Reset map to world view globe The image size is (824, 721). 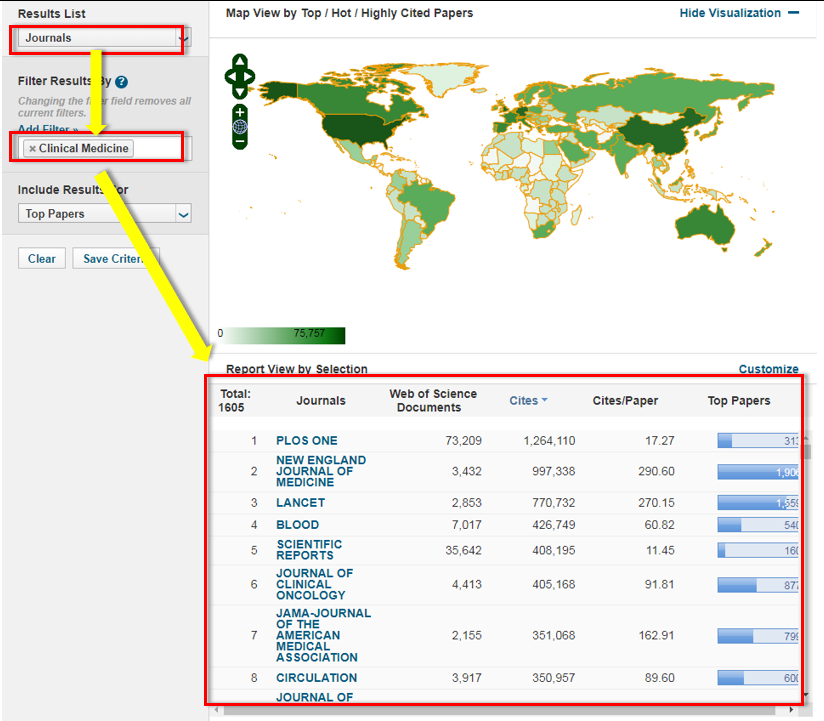[240, 127]
